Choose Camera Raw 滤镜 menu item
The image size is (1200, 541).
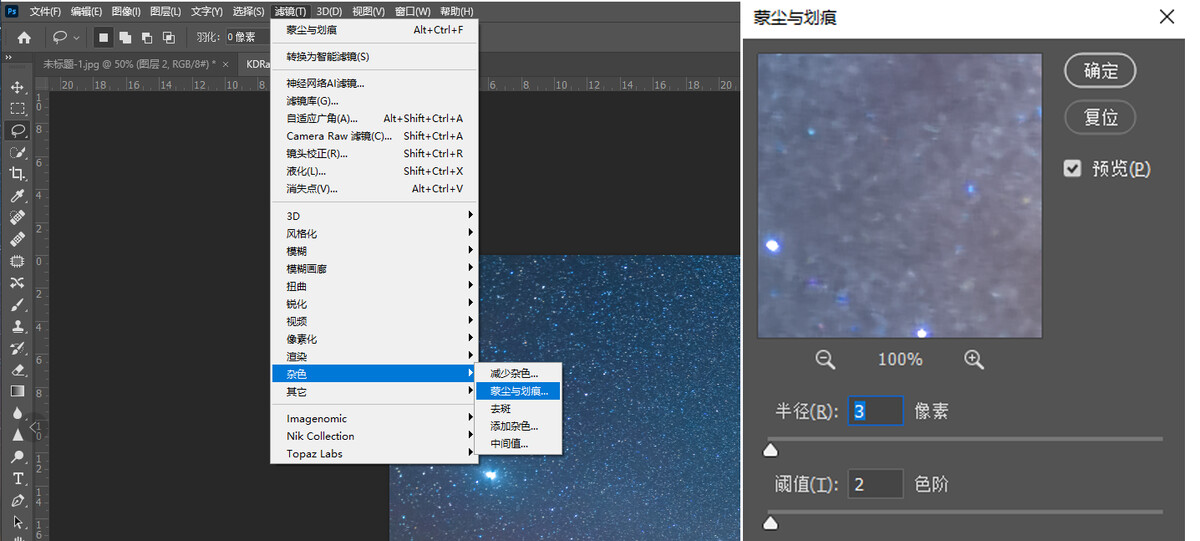point(375,136)
